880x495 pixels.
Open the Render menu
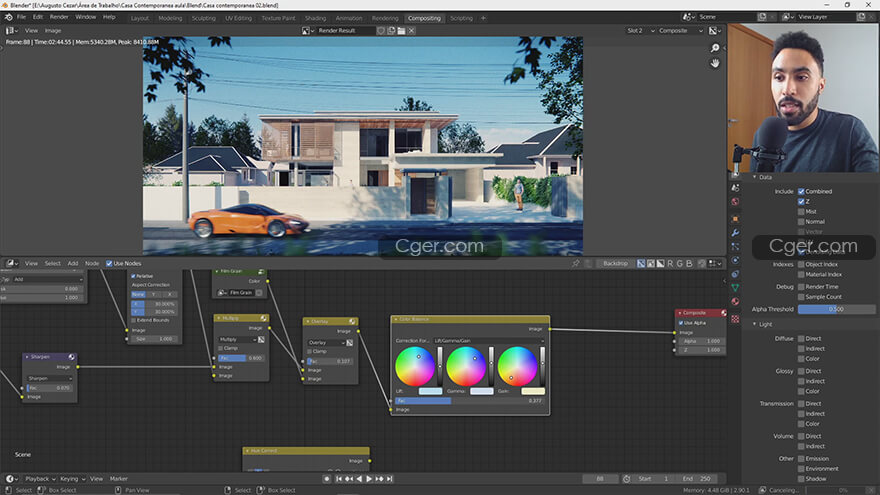59,17
